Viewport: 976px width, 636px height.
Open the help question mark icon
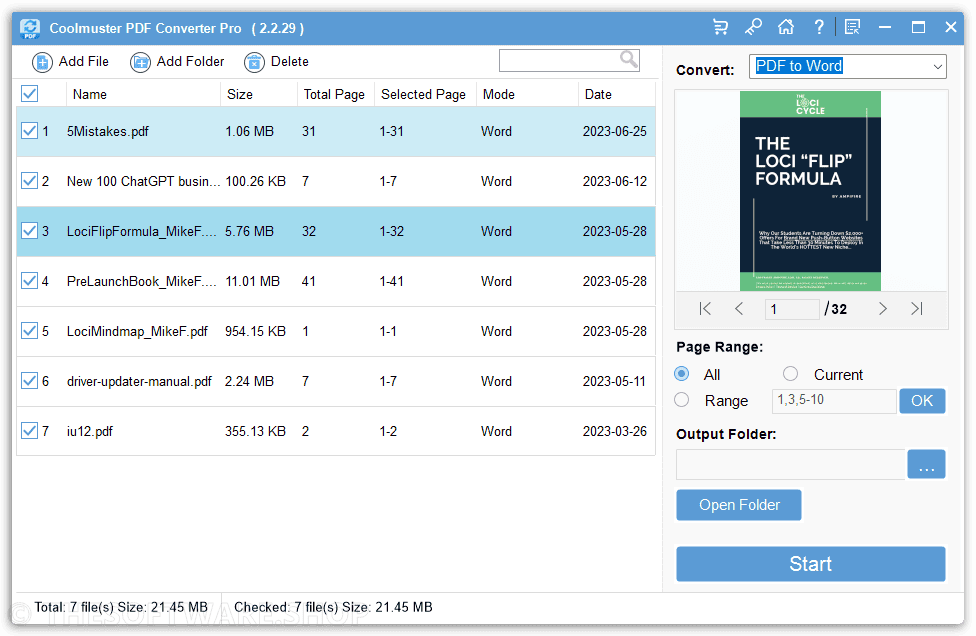(819, 27)
